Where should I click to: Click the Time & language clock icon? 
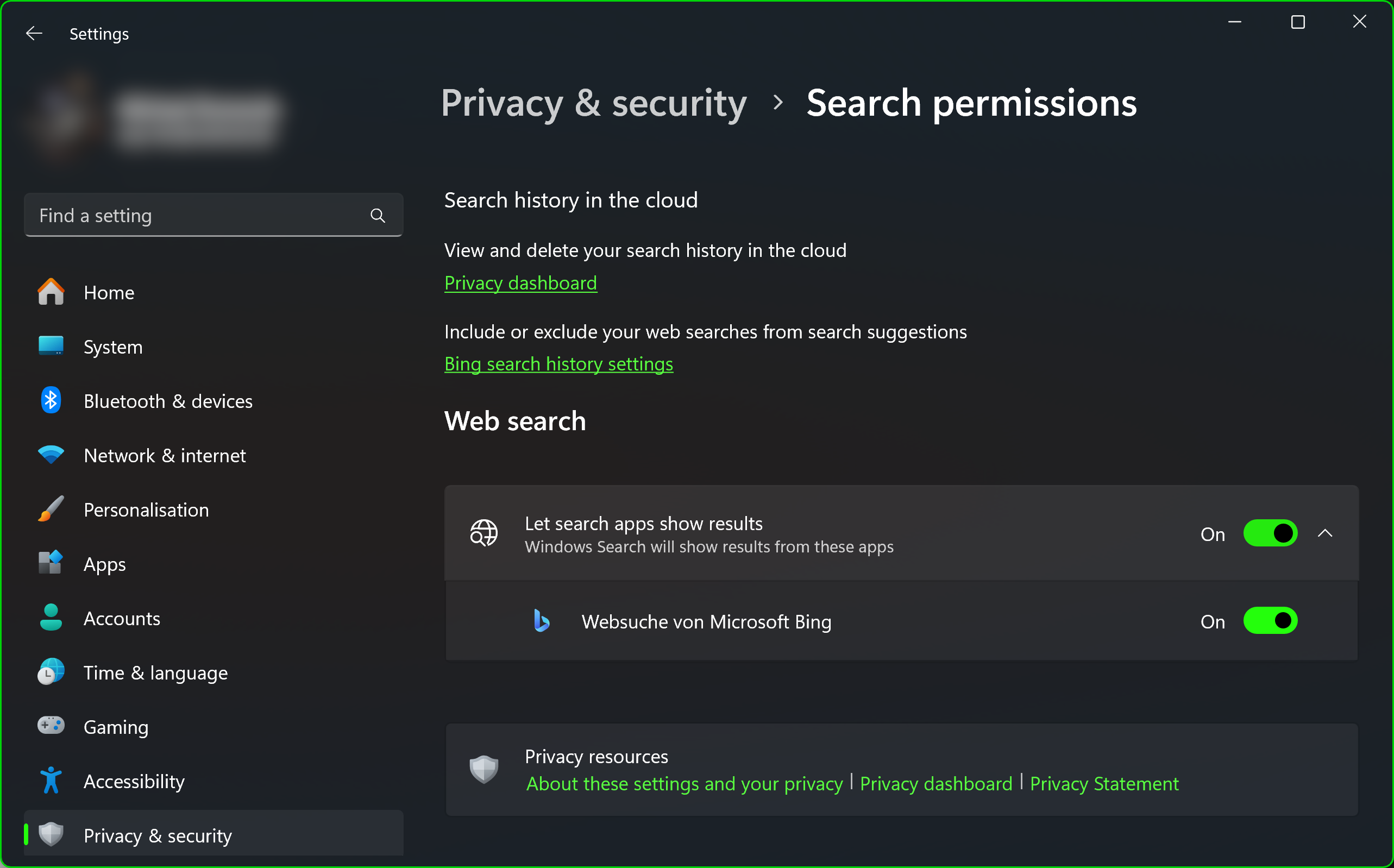pos(51,672)
